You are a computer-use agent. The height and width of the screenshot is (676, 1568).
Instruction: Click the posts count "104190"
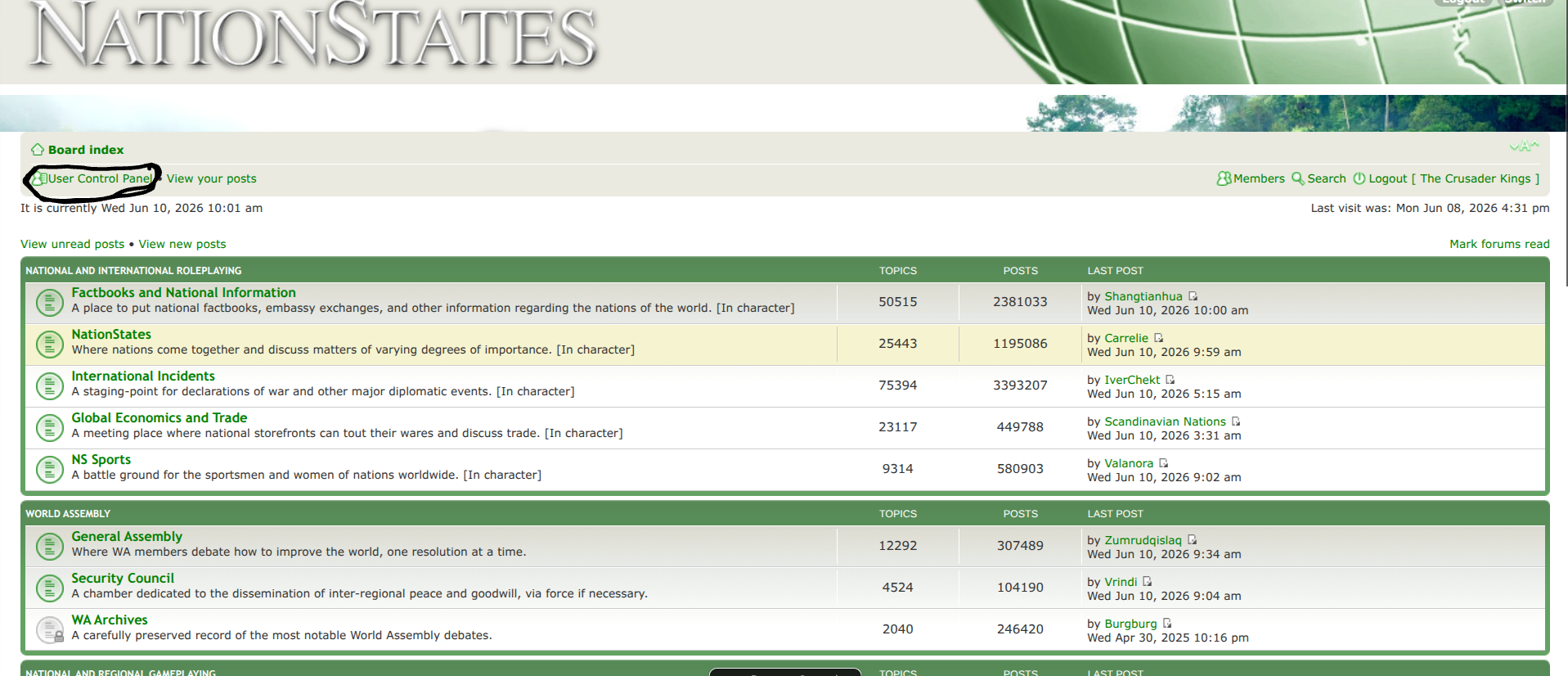[1020, 588]
